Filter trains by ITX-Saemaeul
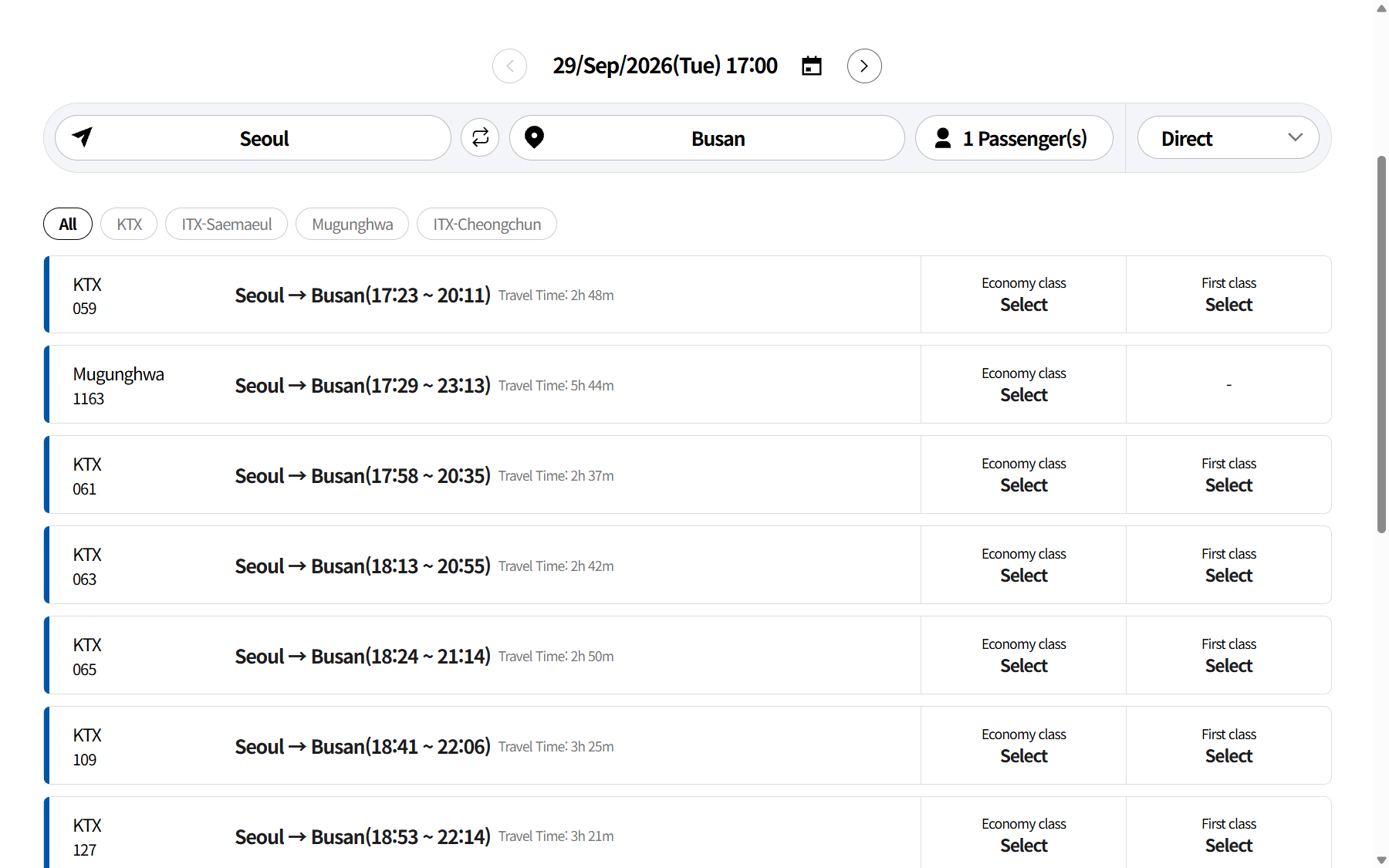This screenshot has height=868, width=1389. click(227, 225)
